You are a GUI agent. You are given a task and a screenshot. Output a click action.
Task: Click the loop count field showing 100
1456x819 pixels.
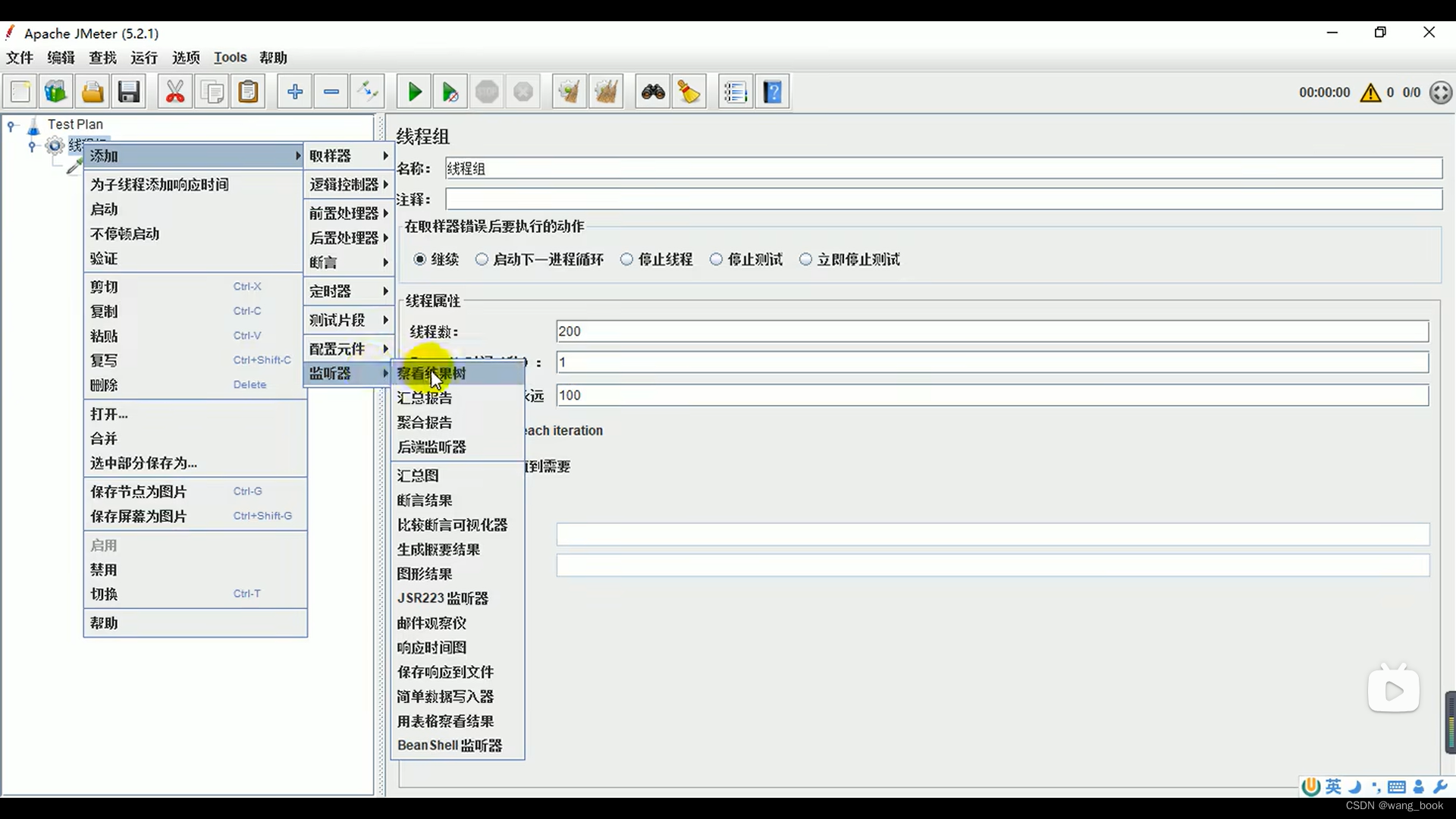[x=993, y=395]
